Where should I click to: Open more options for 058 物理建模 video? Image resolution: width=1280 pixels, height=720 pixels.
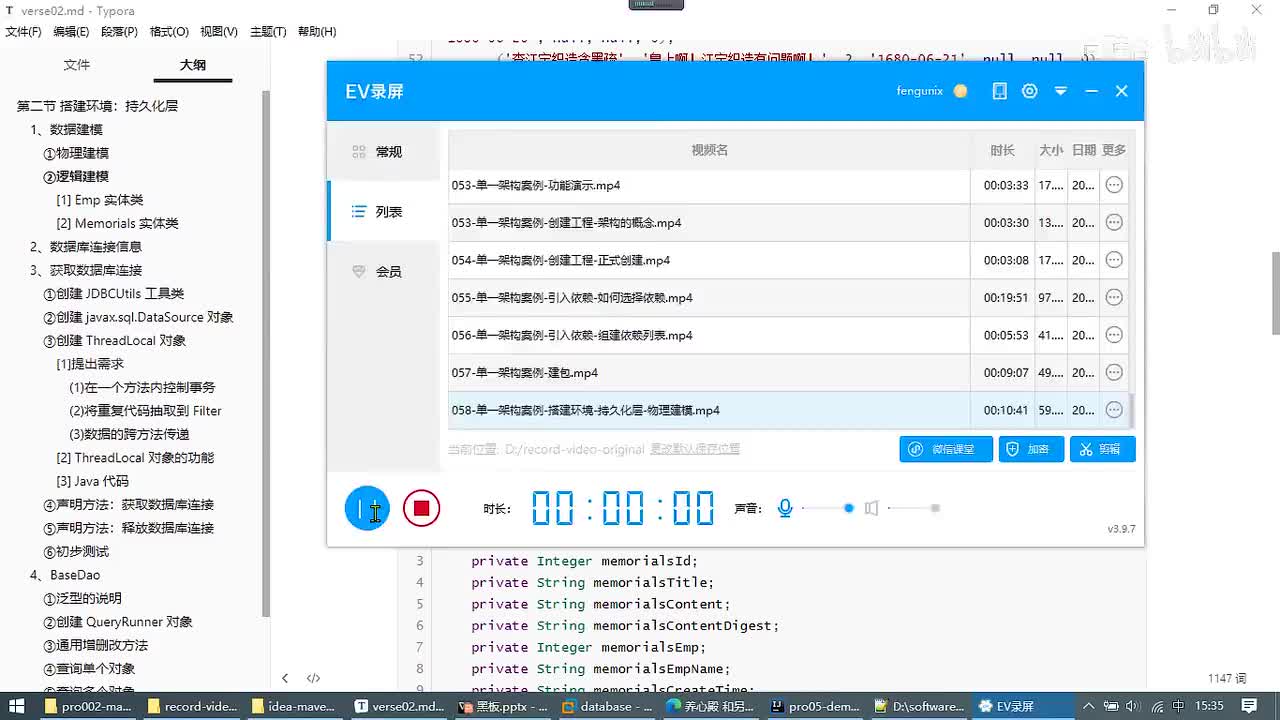tap(1114, 410)
